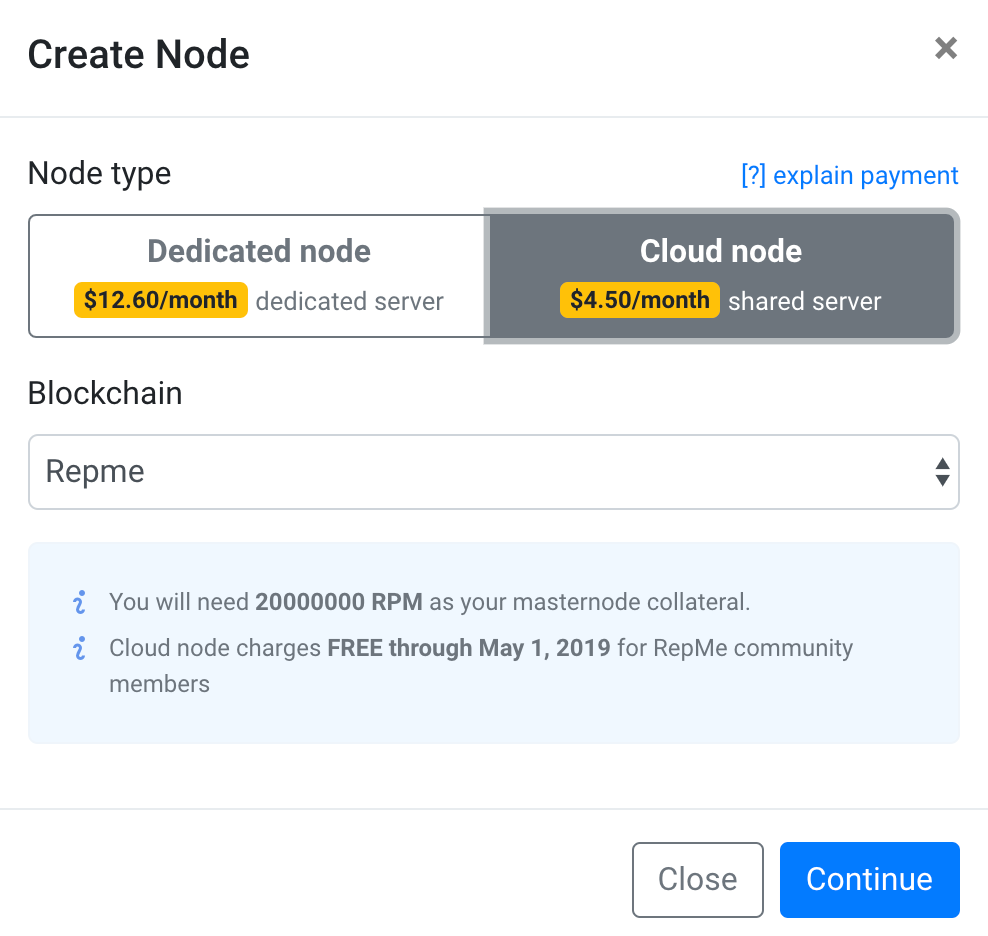The image size is (988, 936).
Task: Click the $12.60/month price badge
Action: tap(160, 300)
